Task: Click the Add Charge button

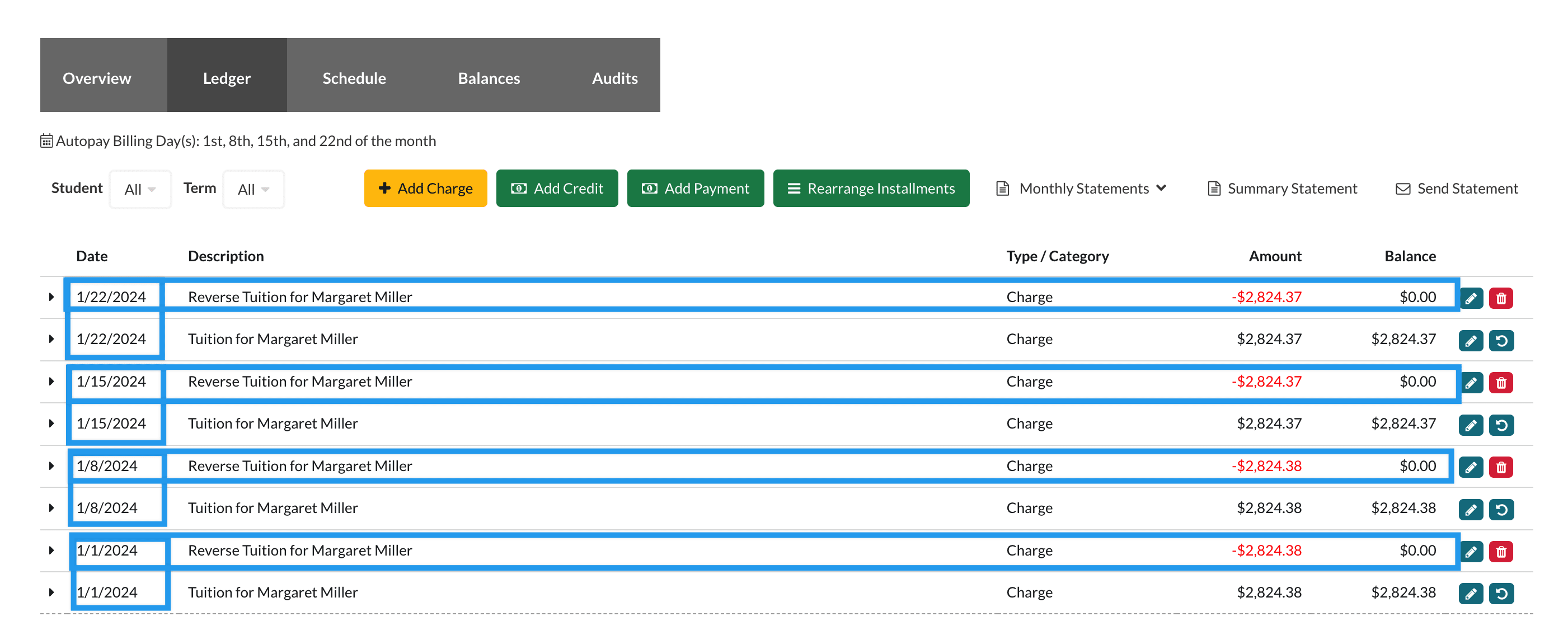Action: tap(425, 189)
